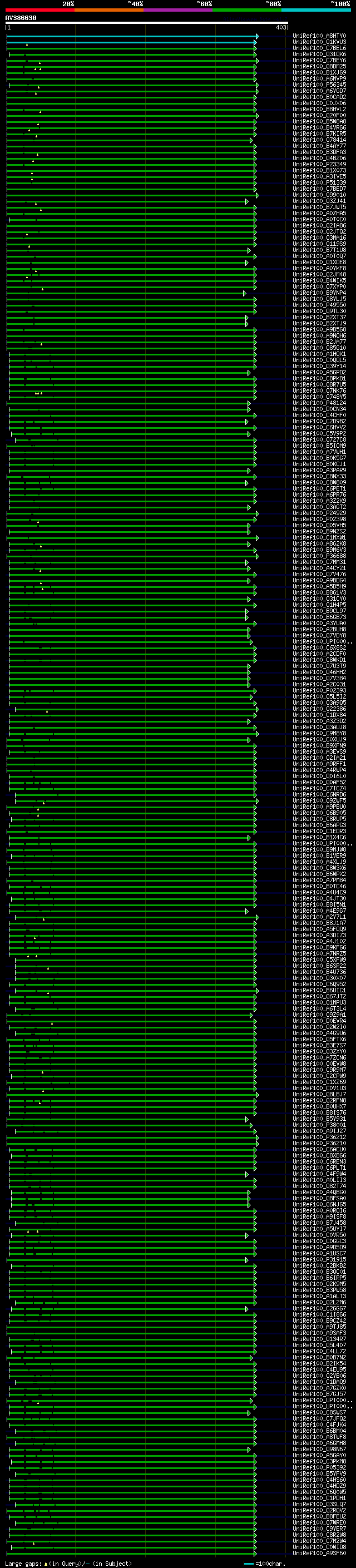Select UniRef100_A6YGD7 in the hit list
The image size is (356, 1568).
click(x=319, y=91)
